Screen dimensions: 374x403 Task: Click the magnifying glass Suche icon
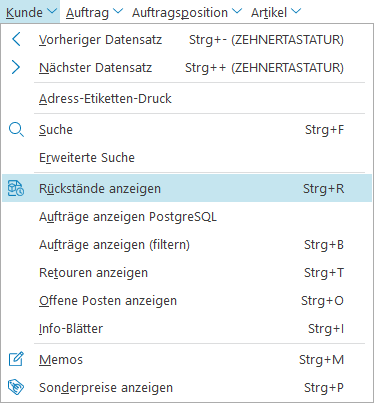(16, 130)
